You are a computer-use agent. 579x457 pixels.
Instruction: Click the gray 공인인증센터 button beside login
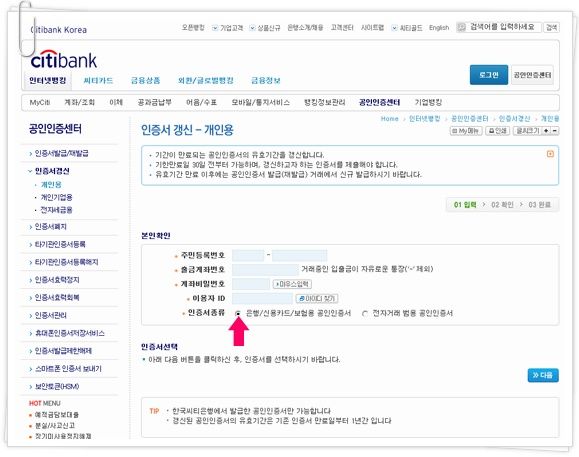point(532,75)
